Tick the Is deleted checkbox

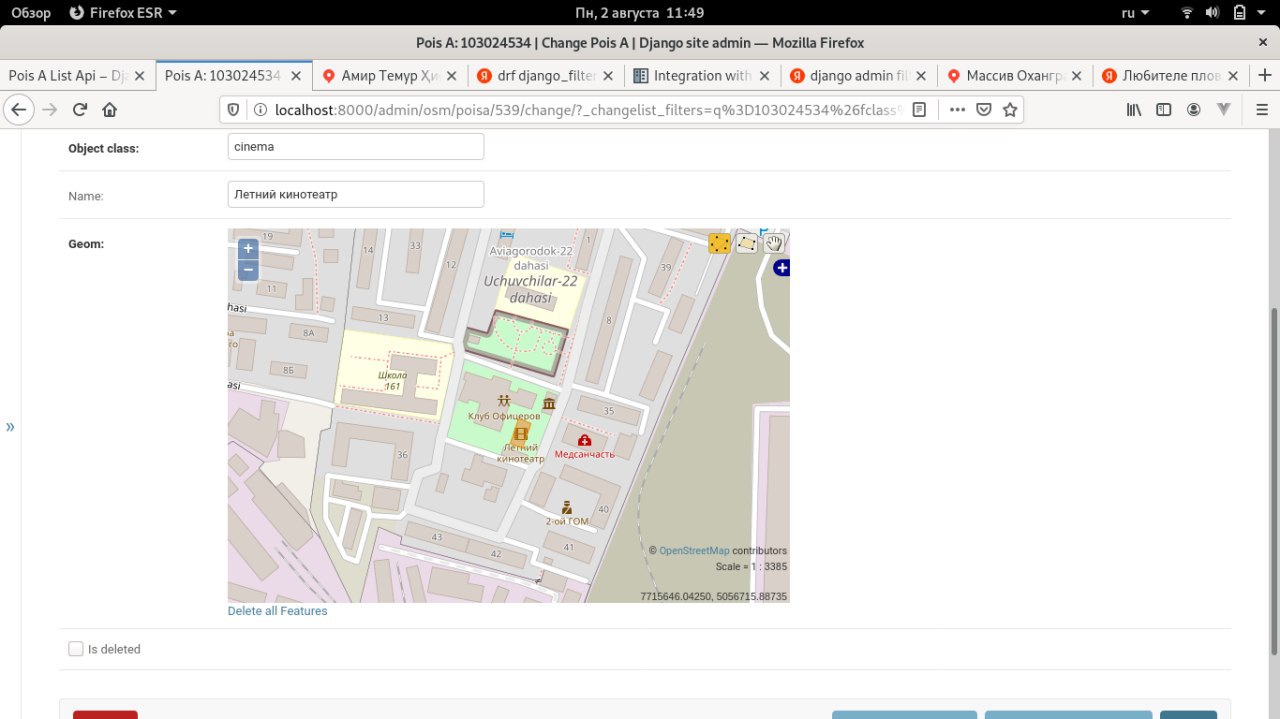pyautogui.click(x=76, y=649)
